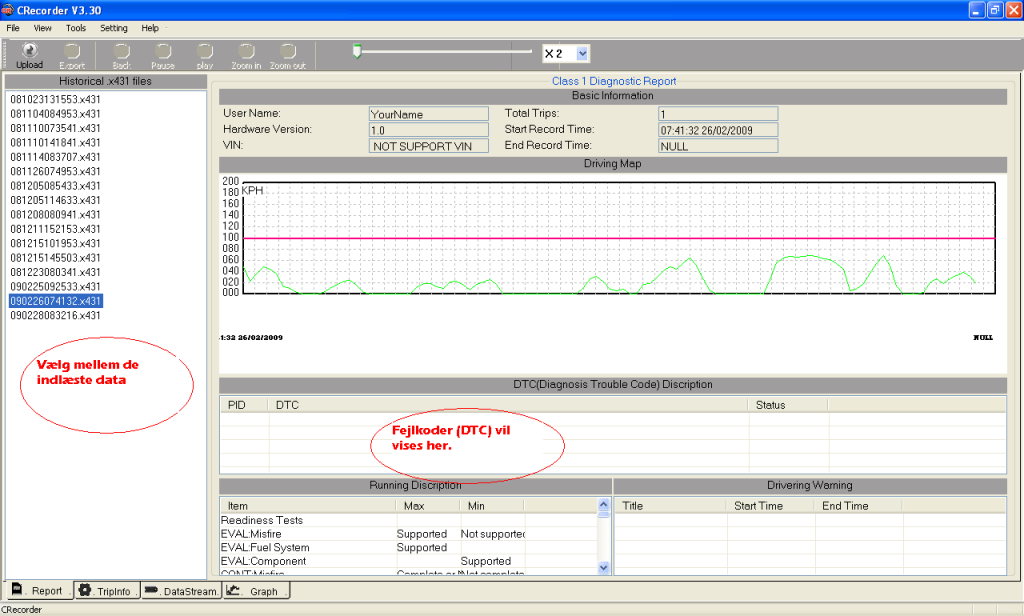Viewport: 1024px width, 616px height.
Task: Select file 090228083216.x431 in the list
Action: tap(55, 315)
